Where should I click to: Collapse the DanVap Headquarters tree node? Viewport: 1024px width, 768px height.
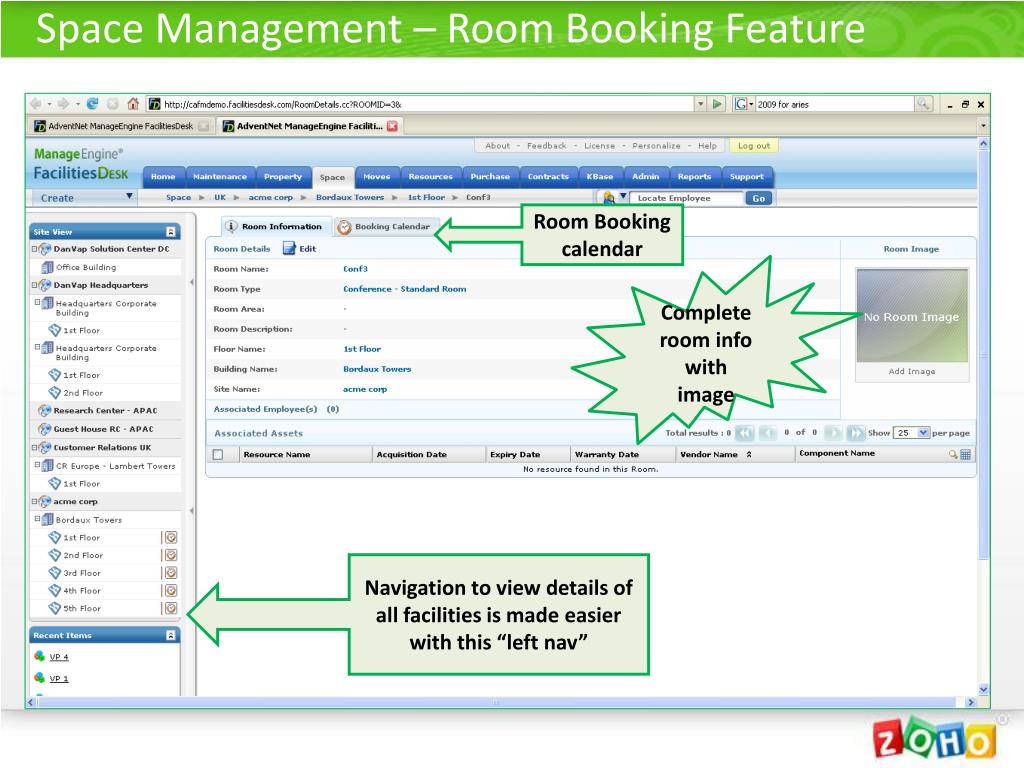[35, 285]
